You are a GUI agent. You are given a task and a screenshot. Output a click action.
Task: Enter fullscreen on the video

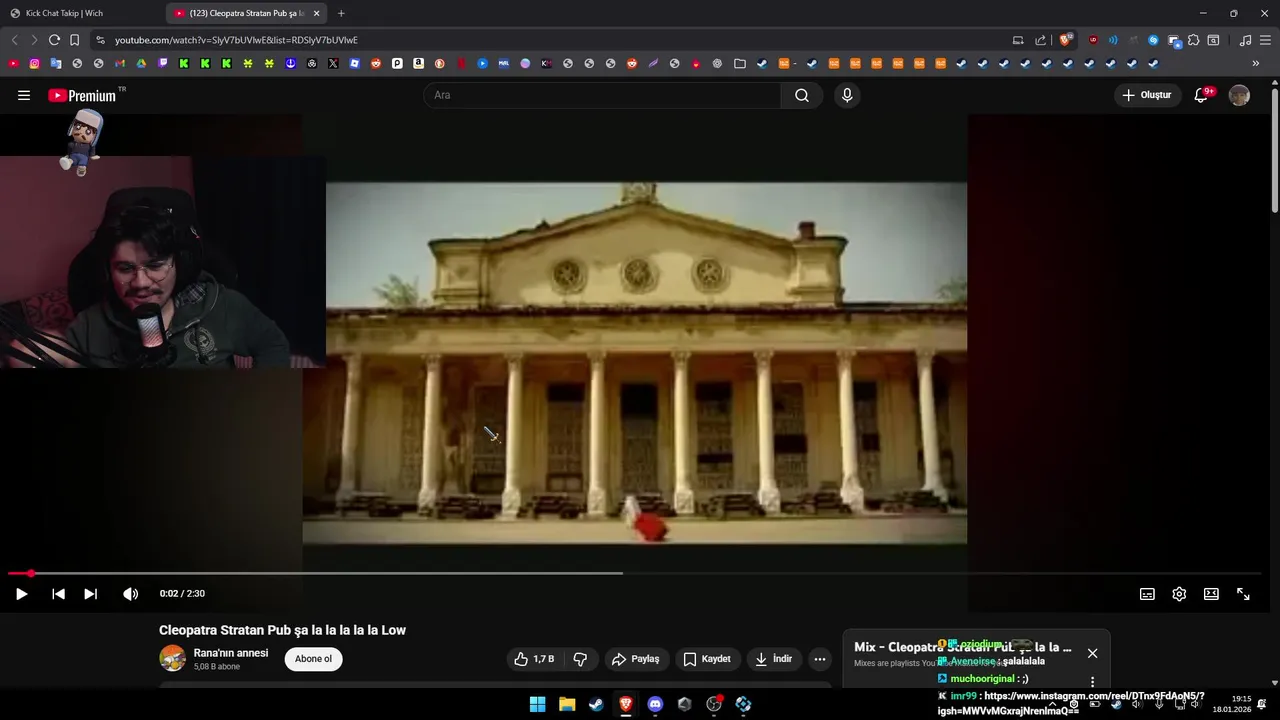1243,594
